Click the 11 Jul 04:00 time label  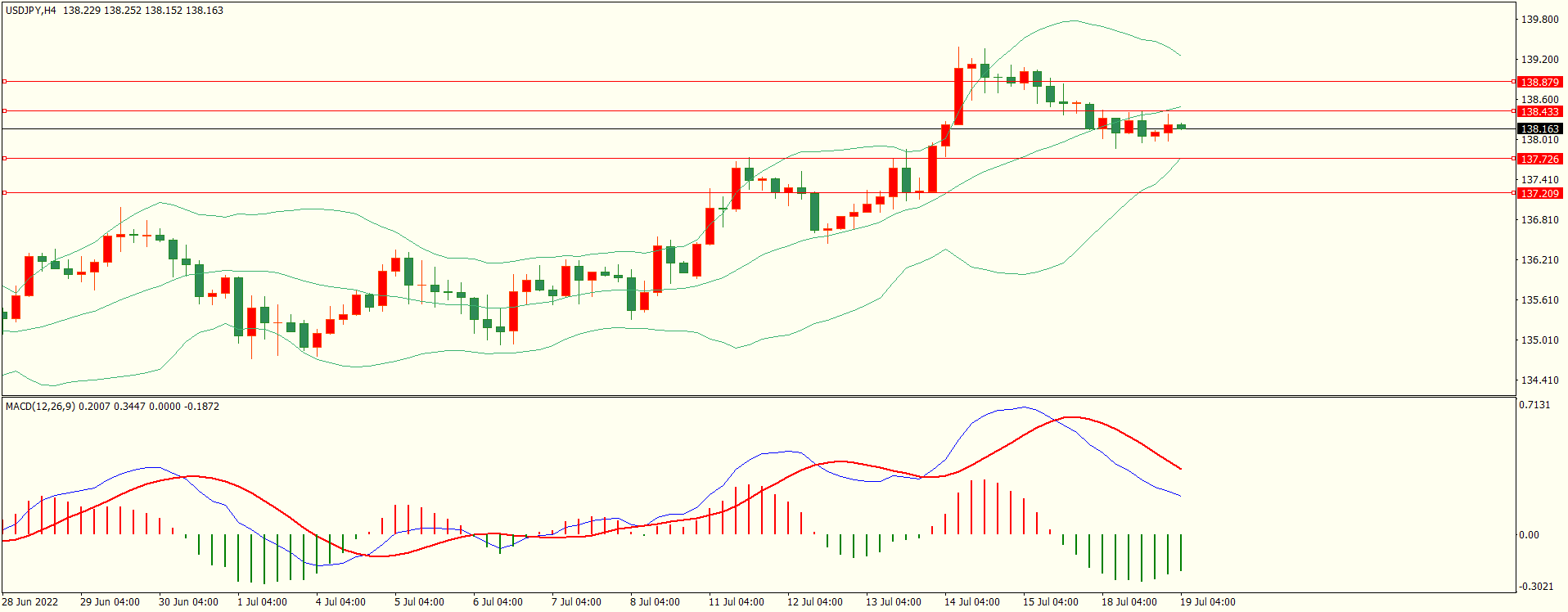[737, 602]
